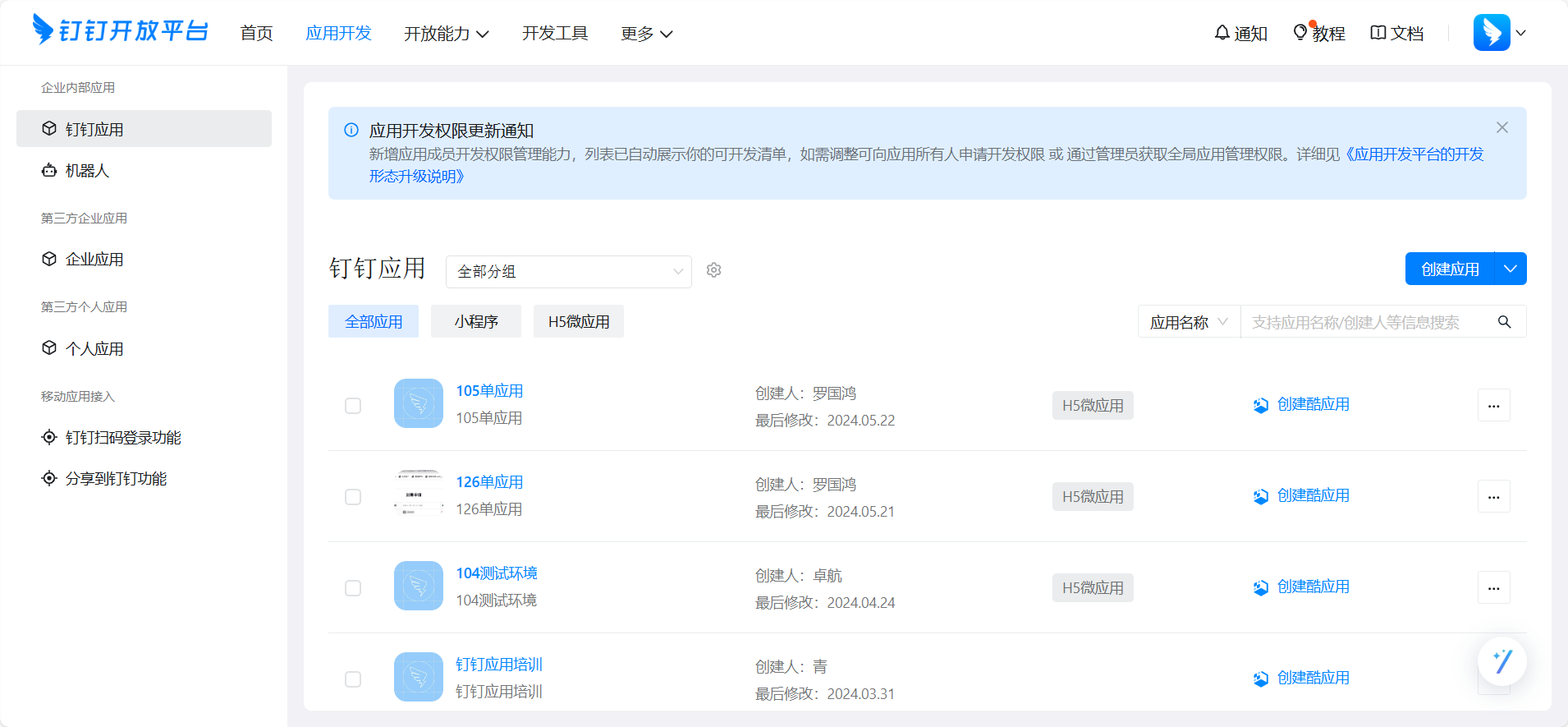Select 应用开发 in top navigation
Screen dimensions: 1568x727
pos(338,33)
